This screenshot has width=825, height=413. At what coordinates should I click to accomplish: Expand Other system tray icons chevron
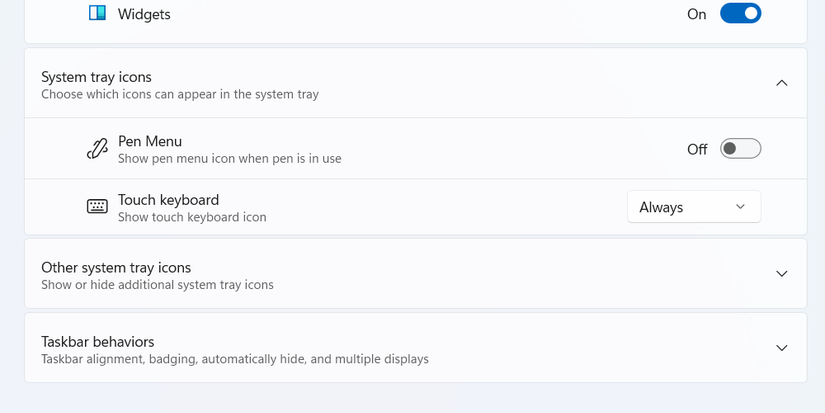pos(782,274)
